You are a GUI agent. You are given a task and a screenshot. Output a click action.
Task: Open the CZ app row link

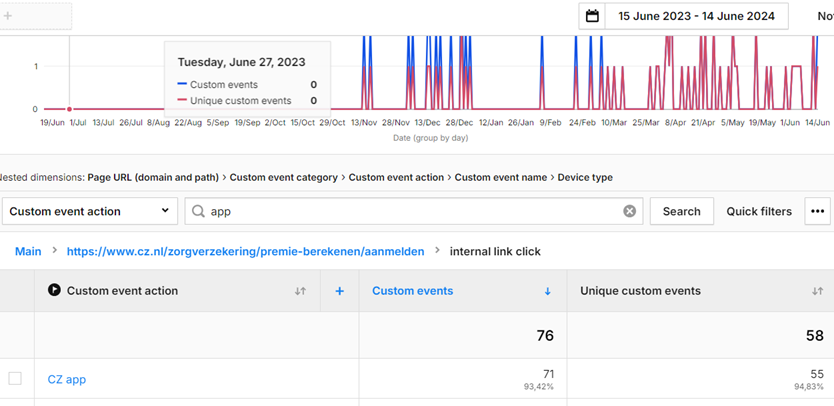67,379
